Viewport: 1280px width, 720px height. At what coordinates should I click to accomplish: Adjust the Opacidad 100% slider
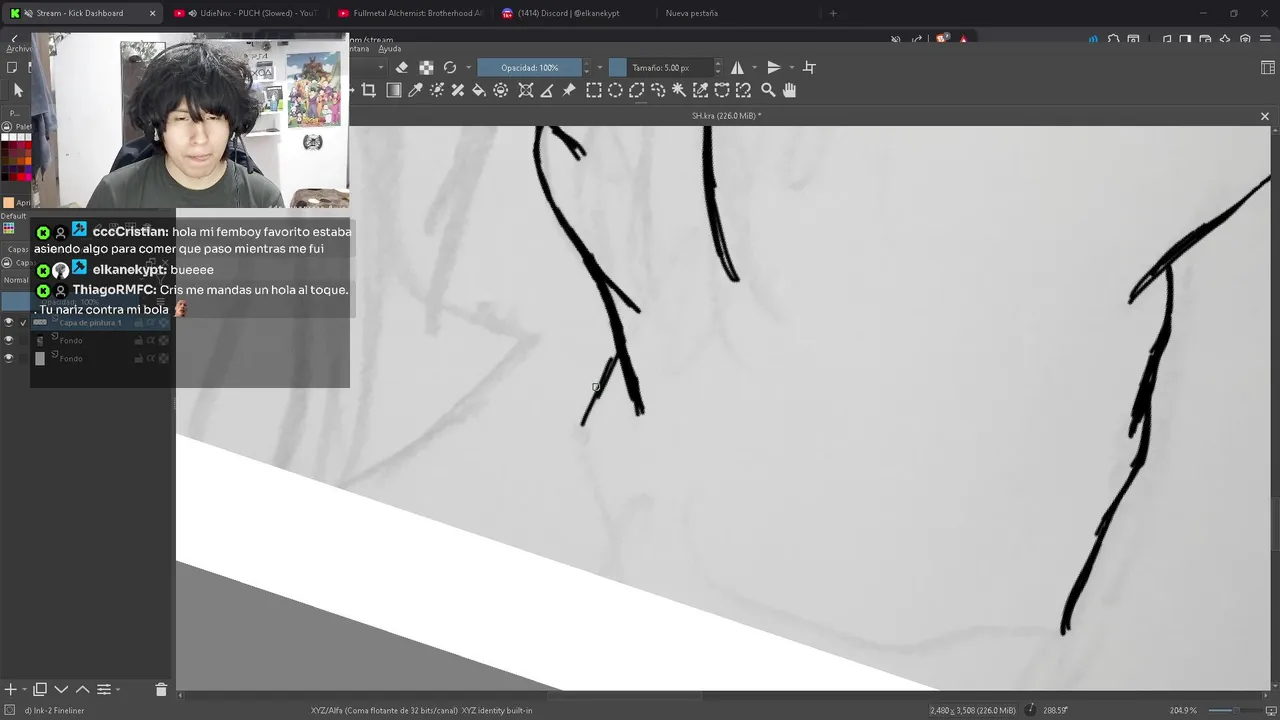(x=530, y=67)
